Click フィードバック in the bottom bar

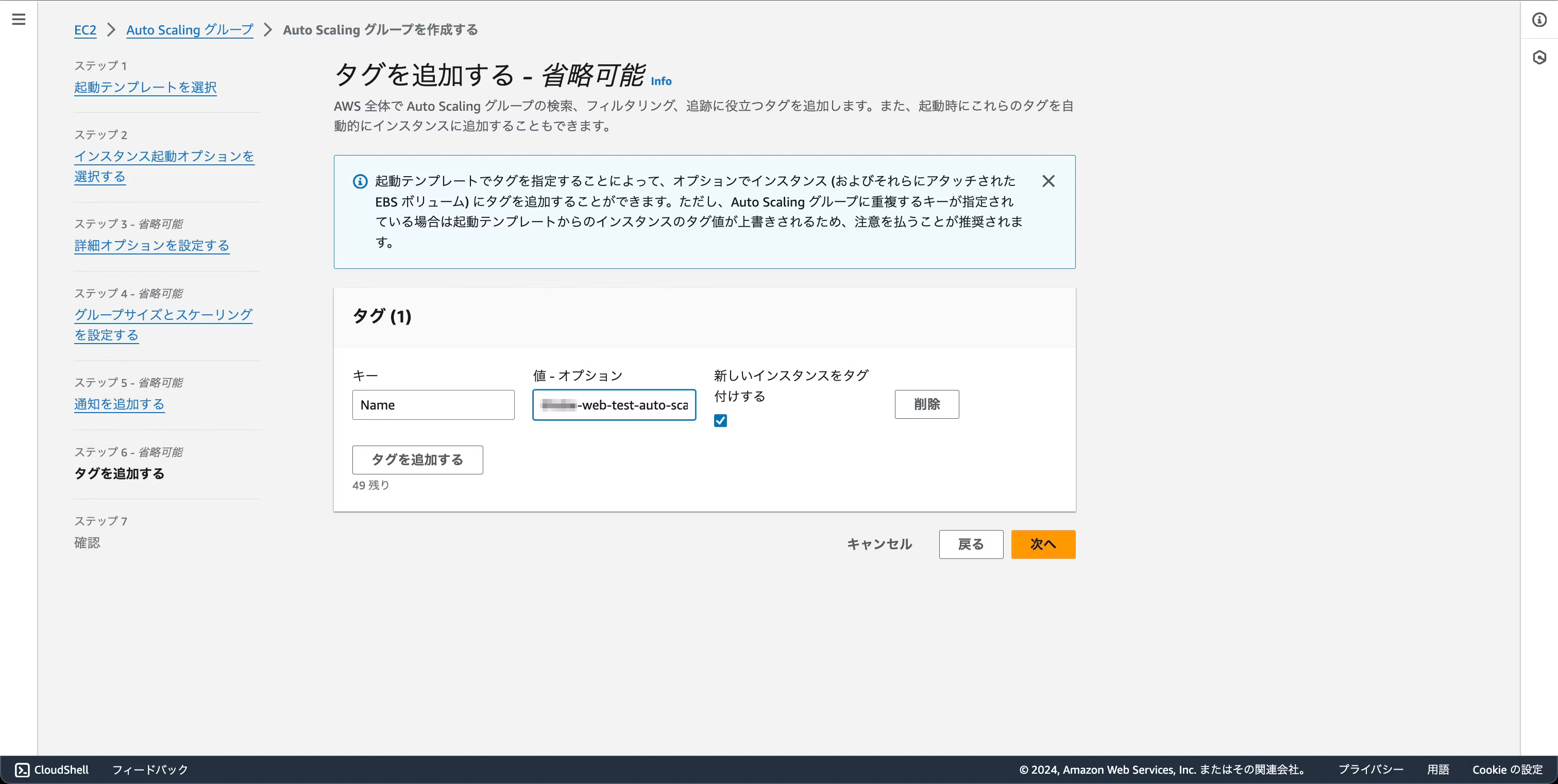coord(149,770)
